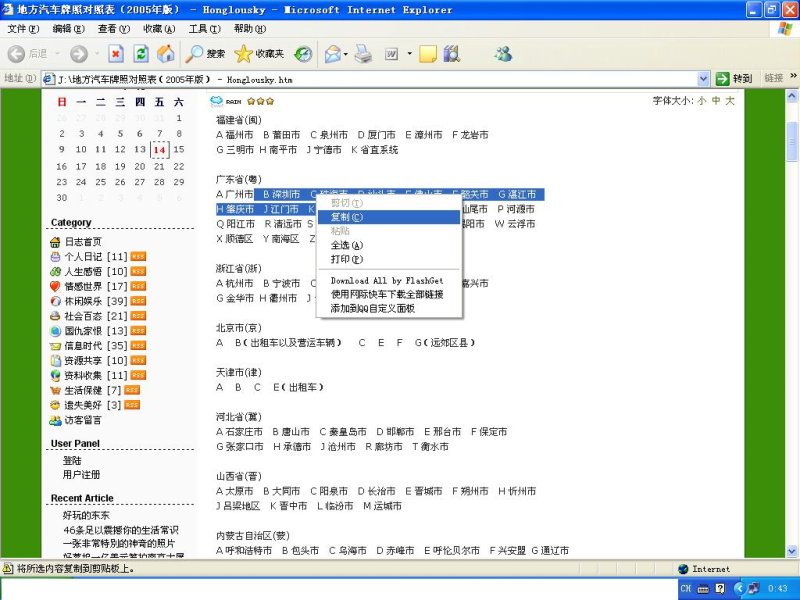800x600 pixels.
Task: Edit the page with Microsoft Word icon
Action: [x=391, y=54]
